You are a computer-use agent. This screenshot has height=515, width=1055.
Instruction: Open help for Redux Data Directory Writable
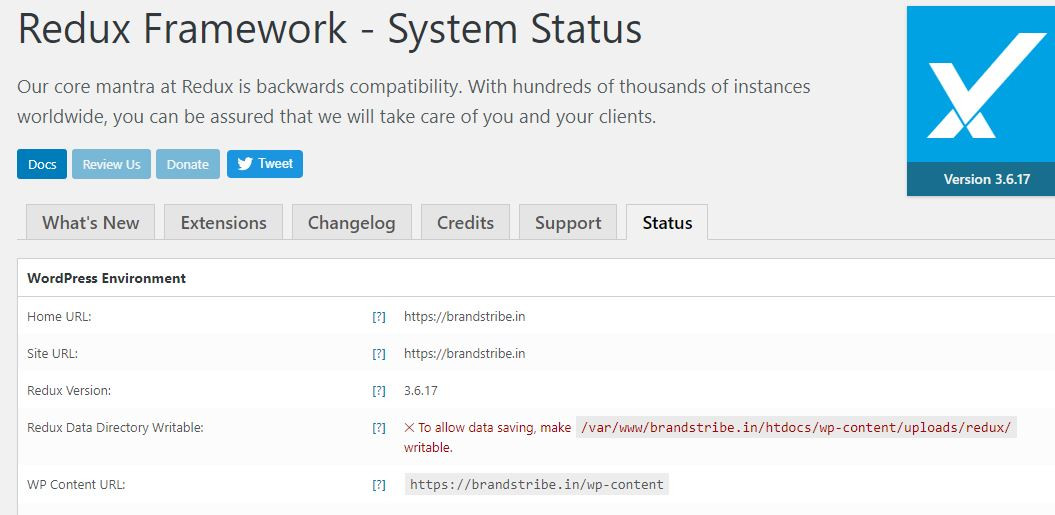click(x=379, y=427)
